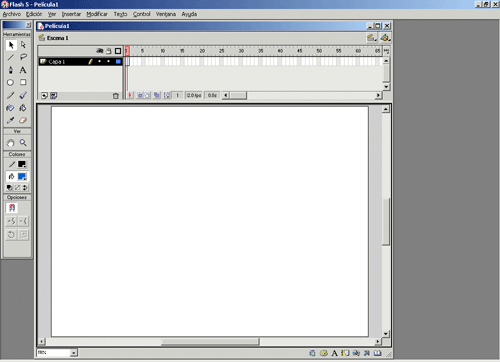Select the Hand tool

click(11, 143)
